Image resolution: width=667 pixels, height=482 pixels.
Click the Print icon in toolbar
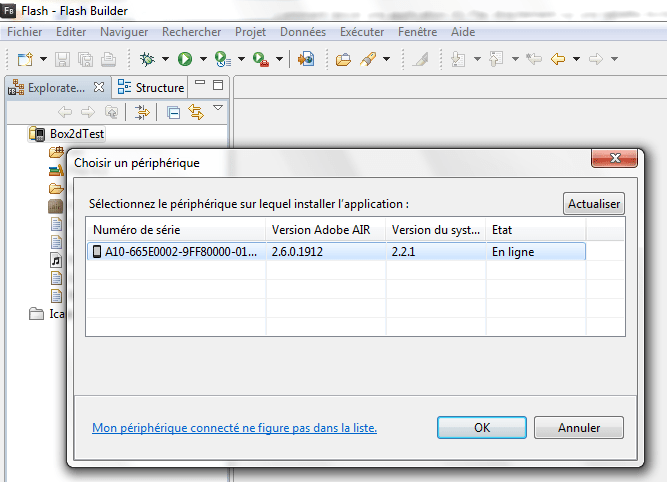108,59
